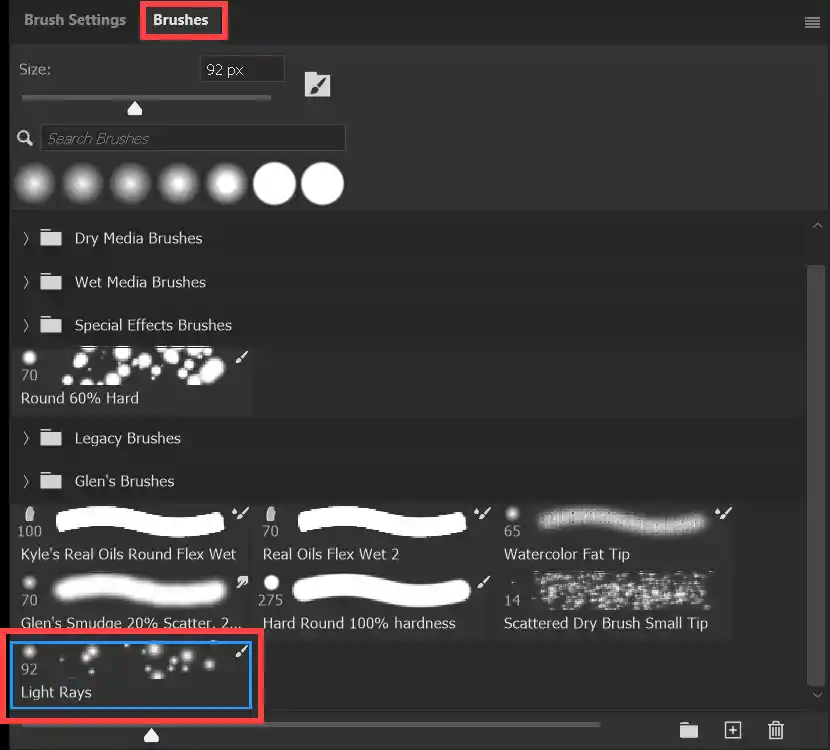Create a new brush group folder
This screenshot has height=750, width=830.
pos(689,730)
